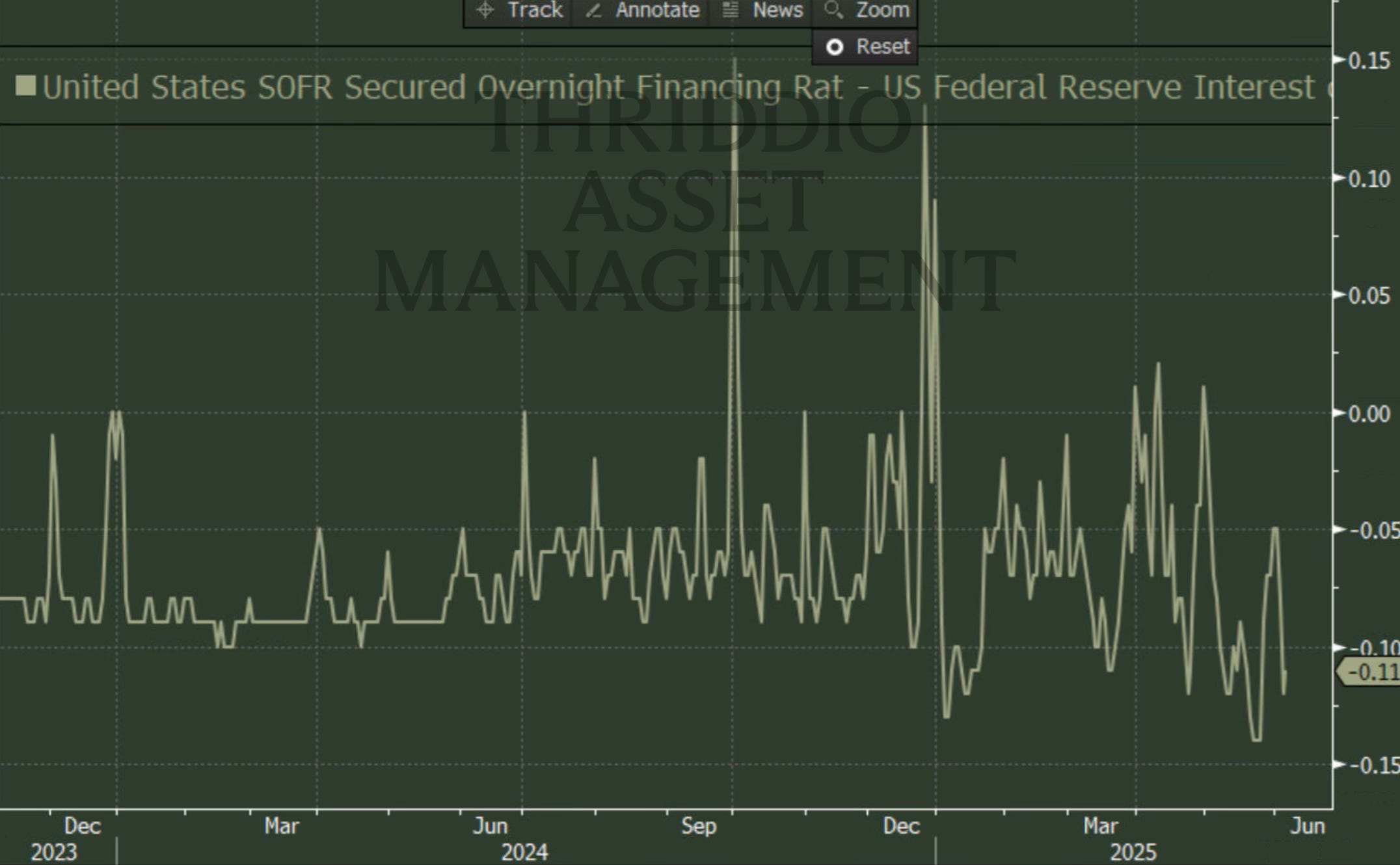Click the SOFR series legend color swatch
Image resolution: width=1400 pixels, height=865 pixels.
(26, 86)
